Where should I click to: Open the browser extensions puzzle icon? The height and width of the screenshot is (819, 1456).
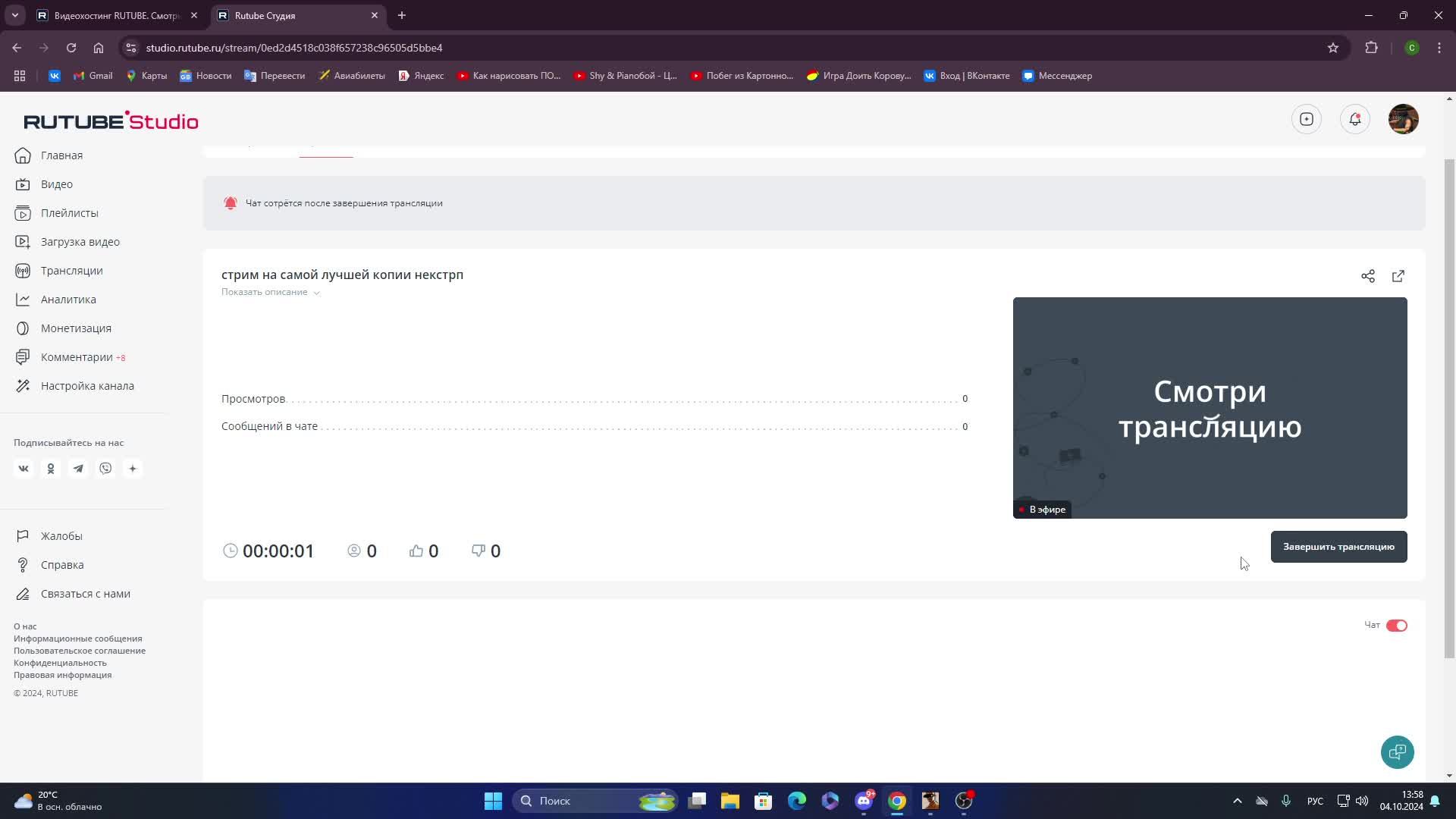(x=1371, y=48)
